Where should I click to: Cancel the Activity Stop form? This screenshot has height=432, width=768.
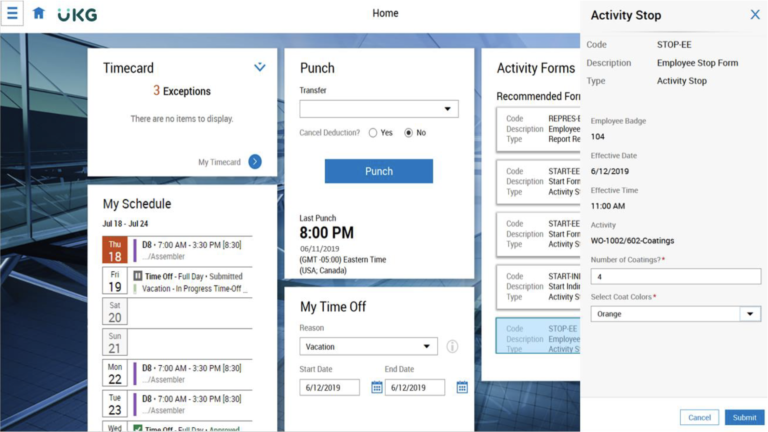[x=699, y=417]
